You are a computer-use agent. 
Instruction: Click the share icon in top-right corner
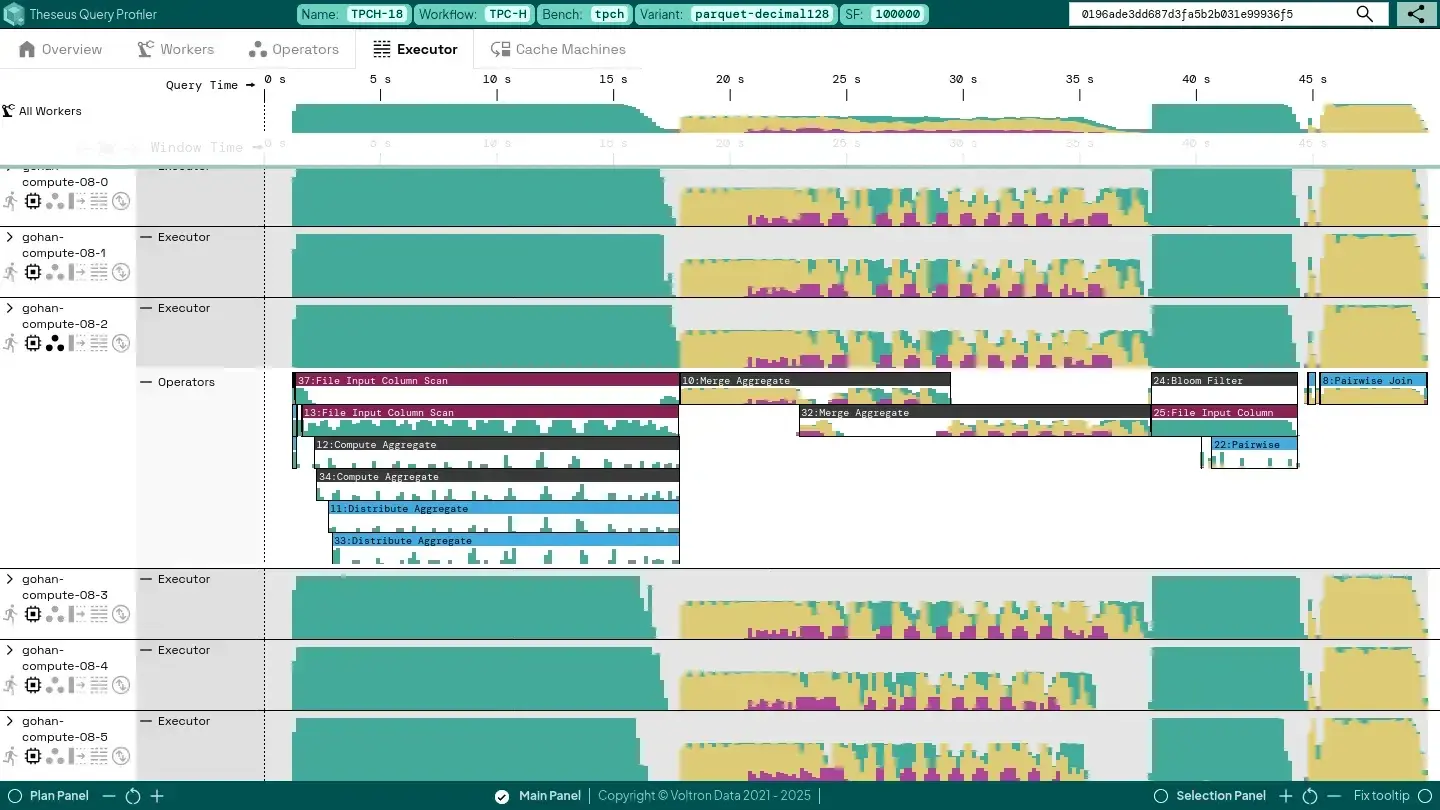tap(1415, 14)
